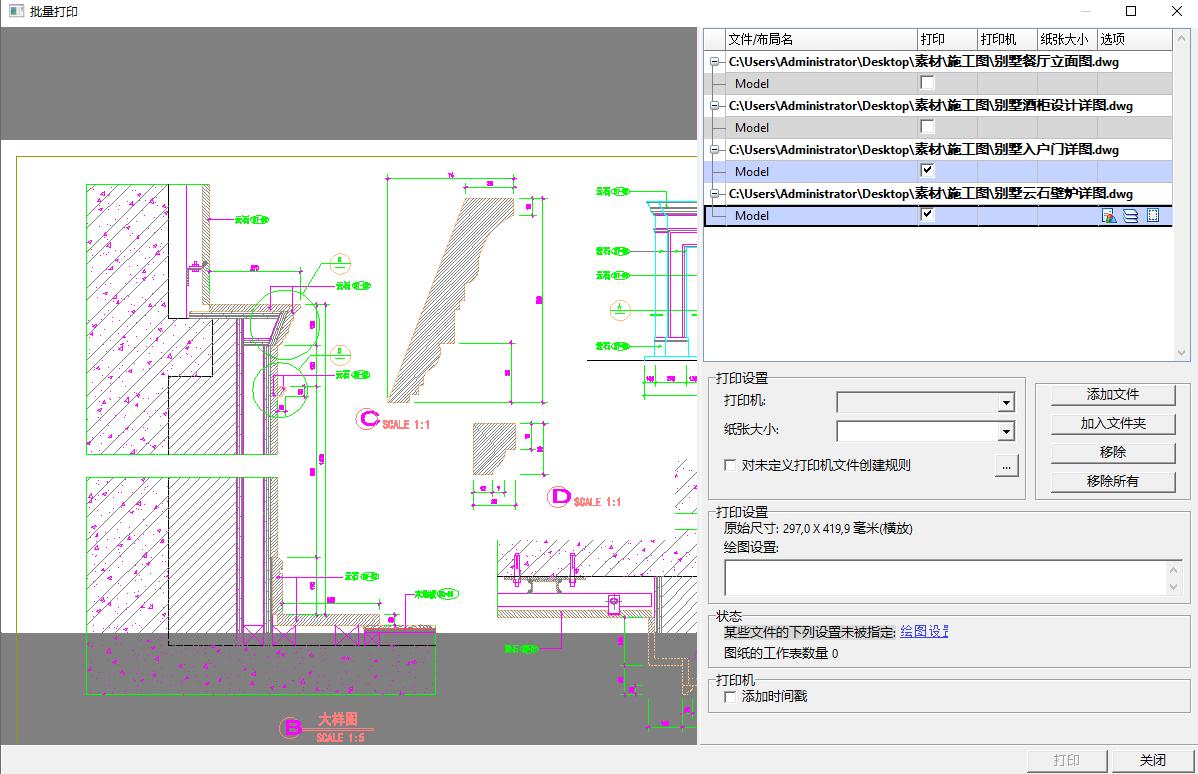Viewport: 1198px width, 774px height.
Task: Open the 打印机 dropdown list
Action: point(1005,403)
